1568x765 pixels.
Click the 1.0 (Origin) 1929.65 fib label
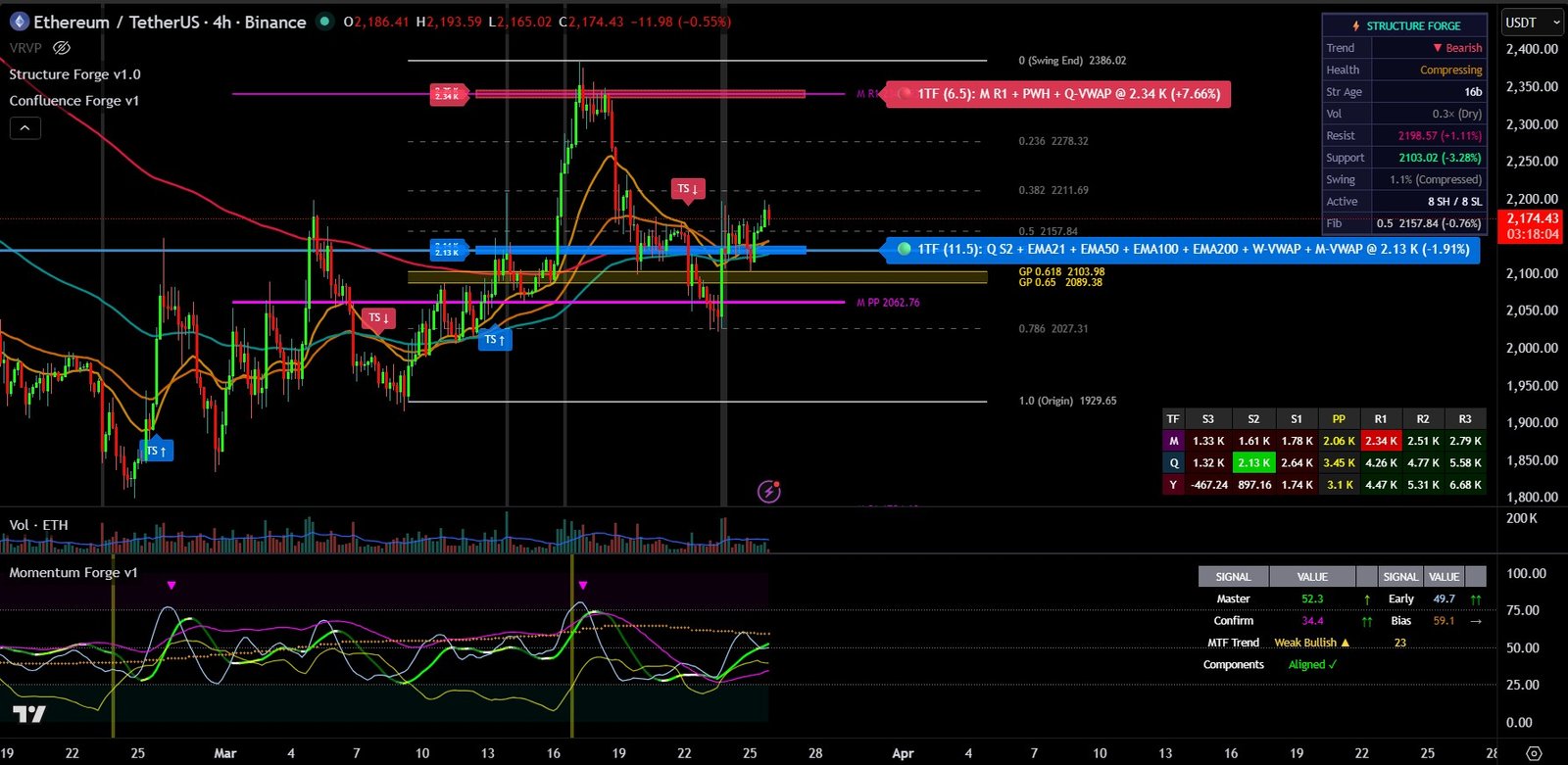[x=1067, y=401]
